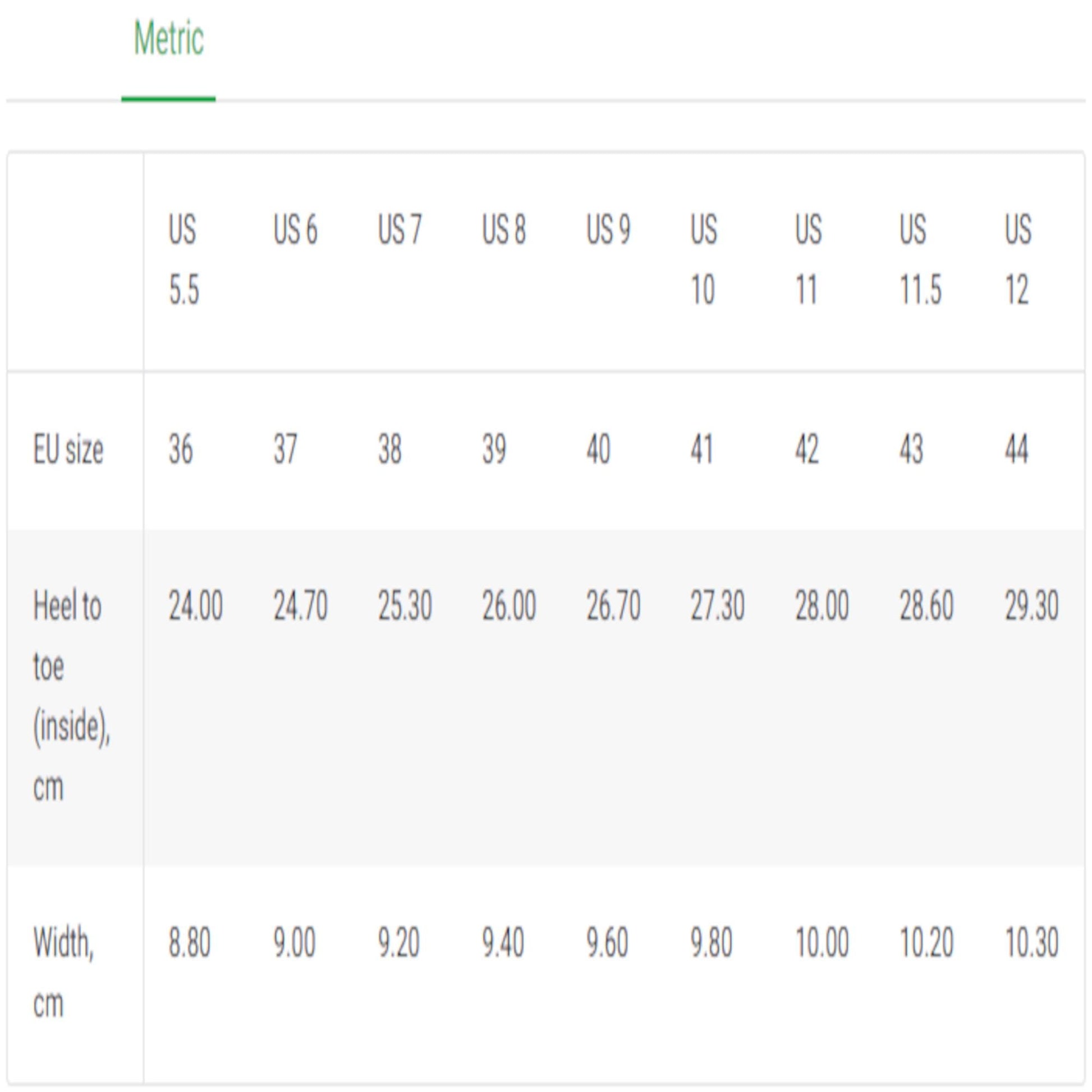Select the US 8 column header
This screenshot has height=1092, width=1092.
503,230
